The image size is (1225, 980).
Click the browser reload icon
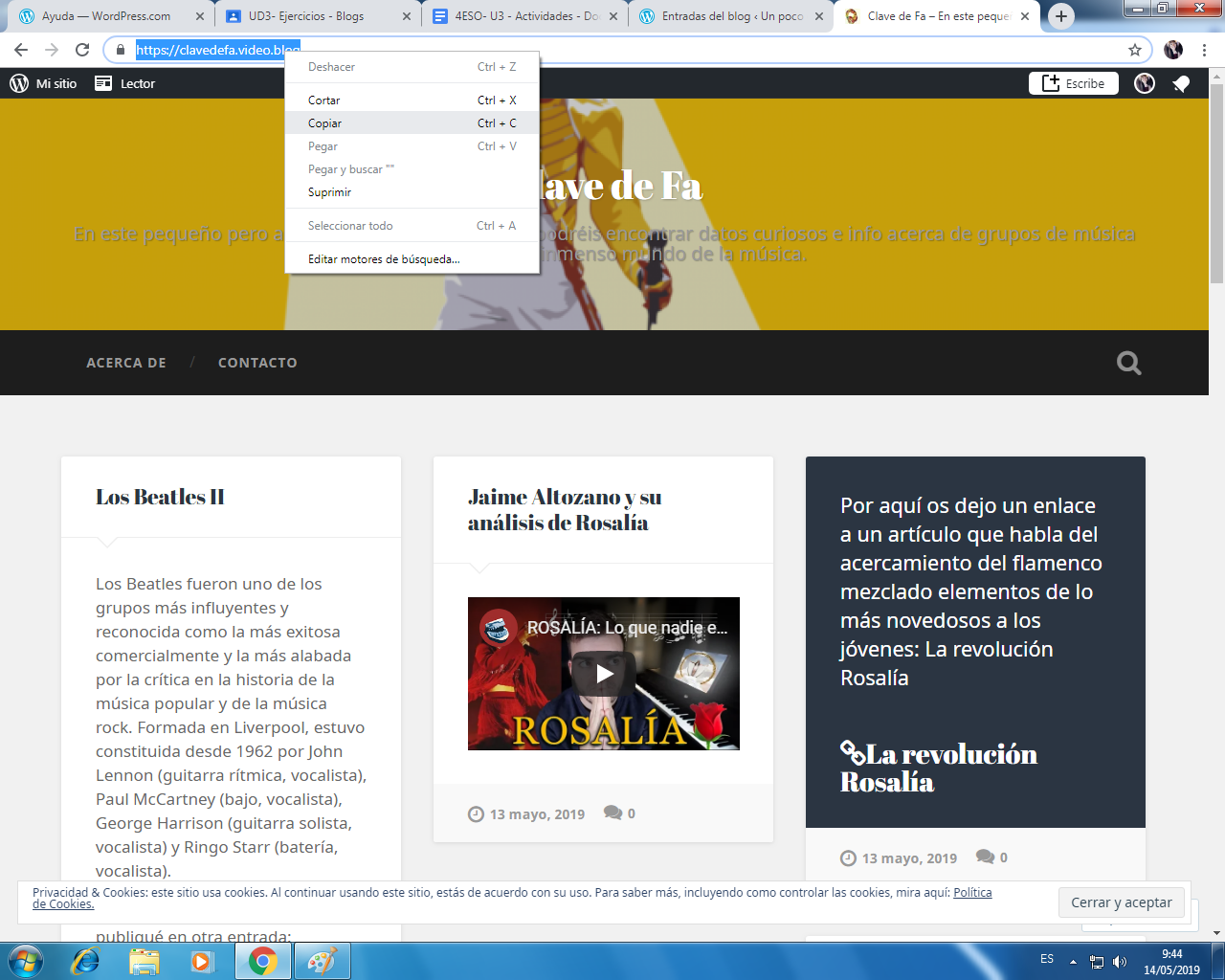pos(82,50)
